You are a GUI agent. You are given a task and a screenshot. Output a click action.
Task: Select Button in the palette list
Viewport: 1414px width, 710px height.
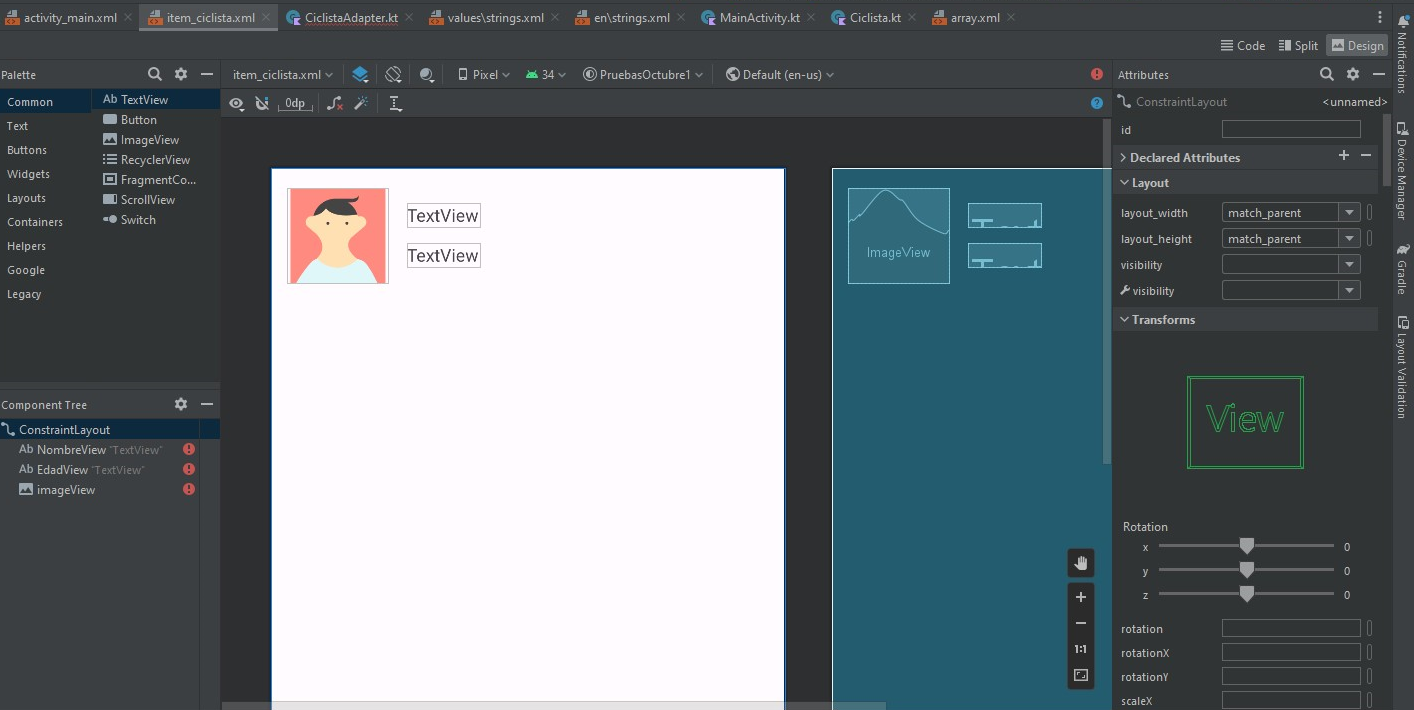138,120
